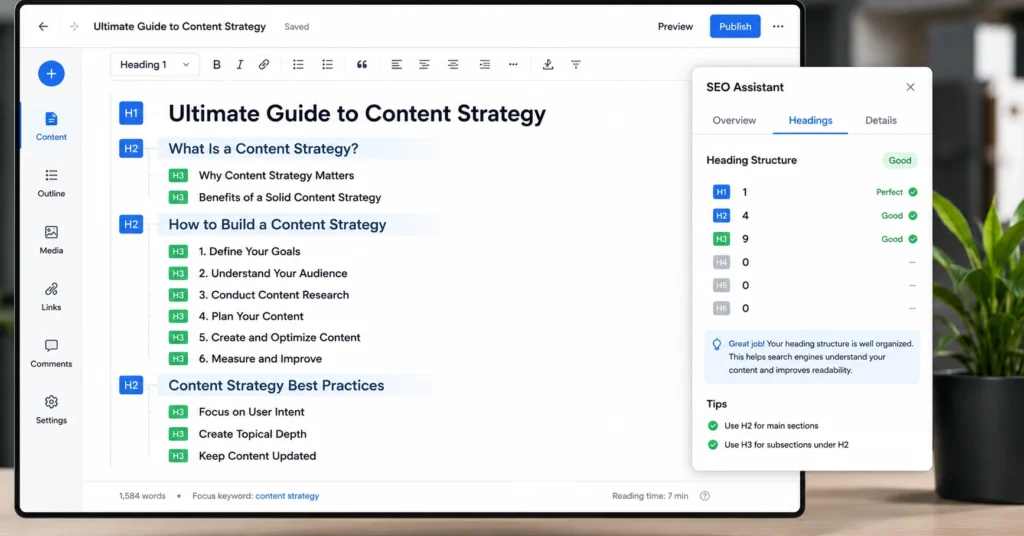Apply the first bulleted list icon
The height and width of the screenshot is (536, 1024).
298,65
